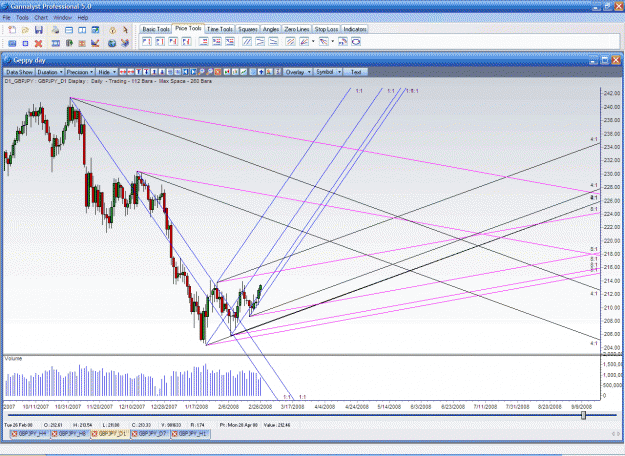The height and width of the screenshot is (456, 625).
Task: Click the globe icon in main toolbar
Action: (112, 43)
